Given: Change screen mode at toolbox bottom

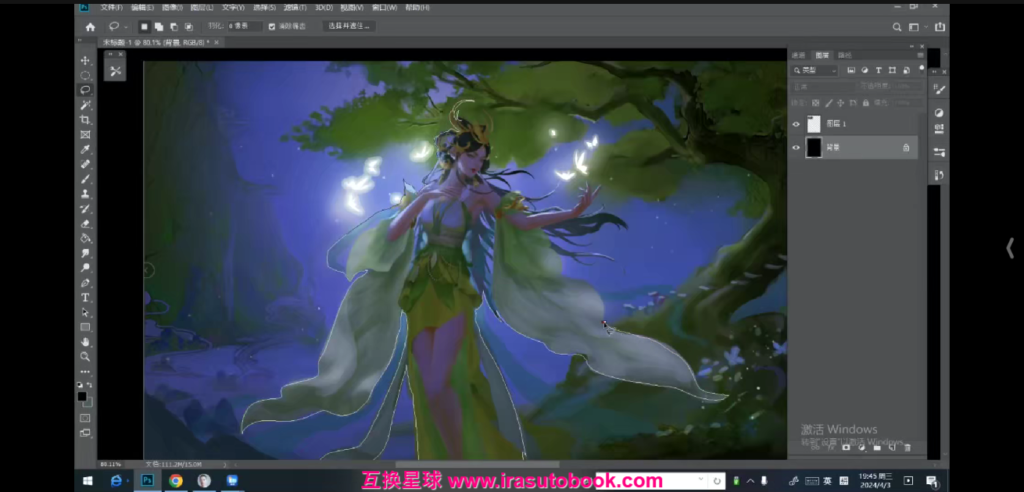Looking at the screenshot, I should point(85,433).
